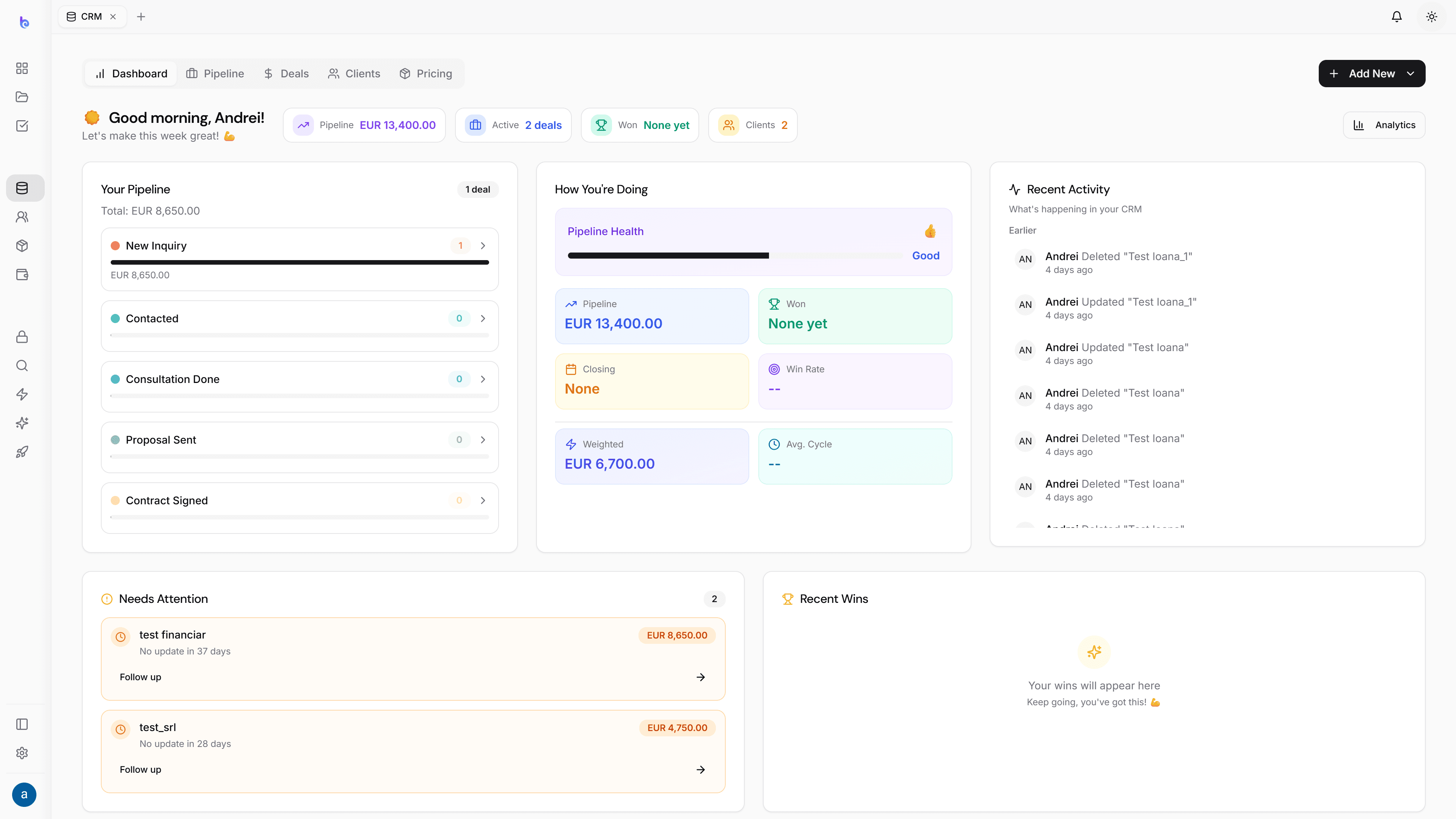Open the search icon in sidebar

[22, 365]
